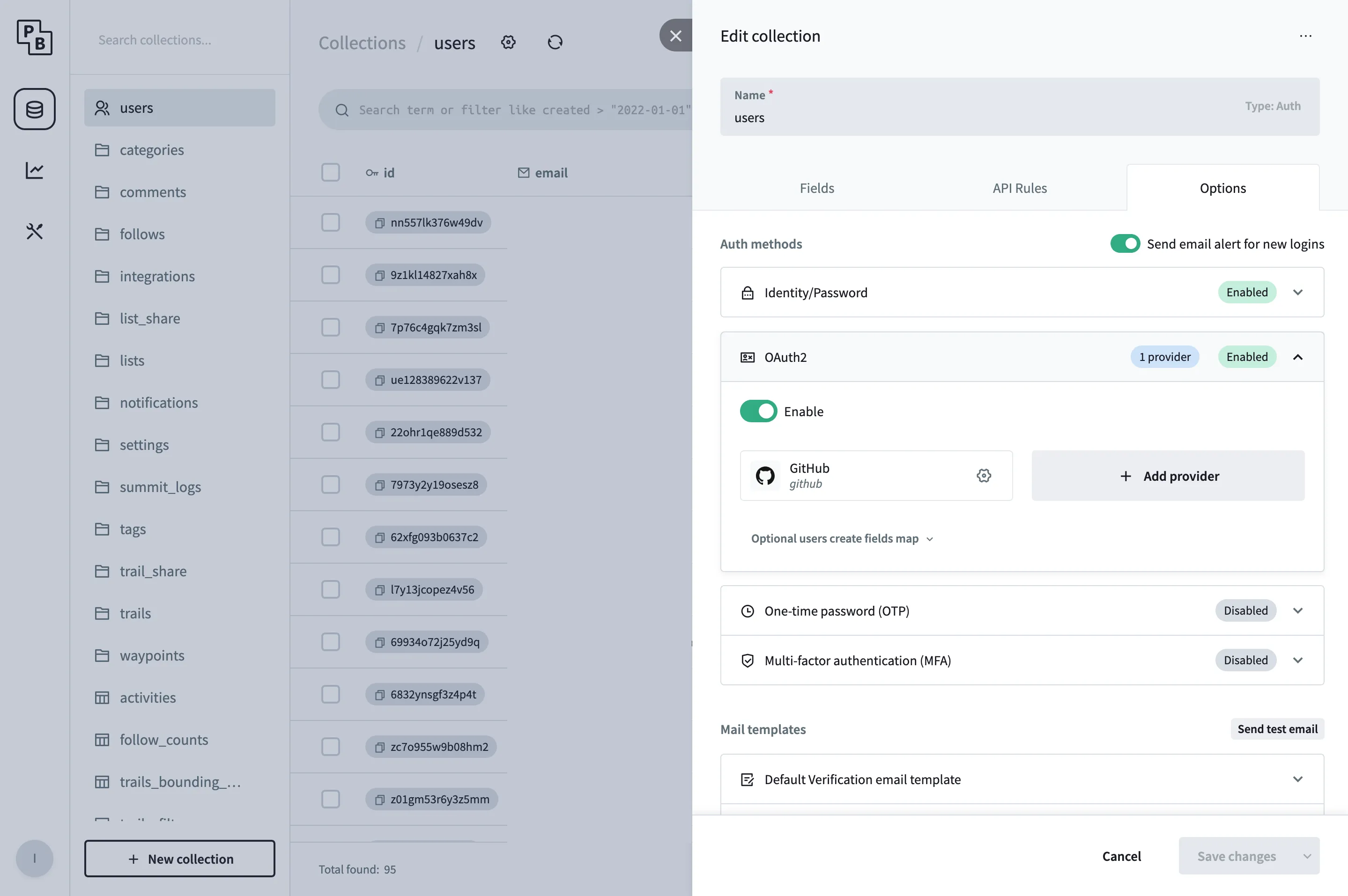Check the select-all records checkbox
This screenshot has width=1348, height=896.
(331, 172)
